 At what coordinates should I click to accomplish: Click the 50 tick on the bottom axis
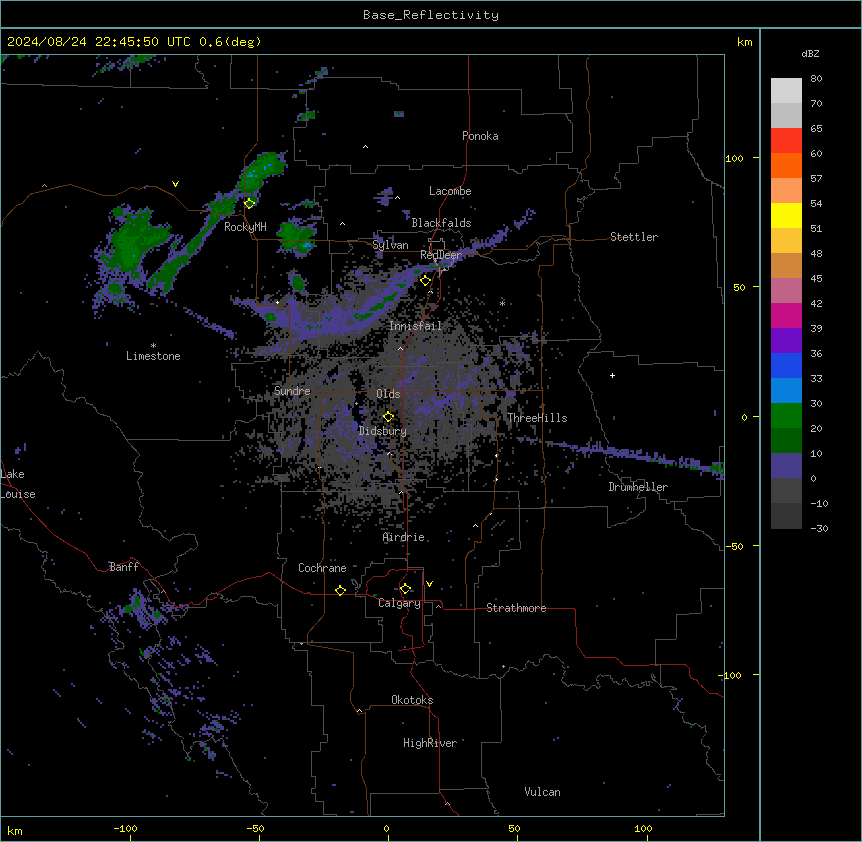click(514, 828)
